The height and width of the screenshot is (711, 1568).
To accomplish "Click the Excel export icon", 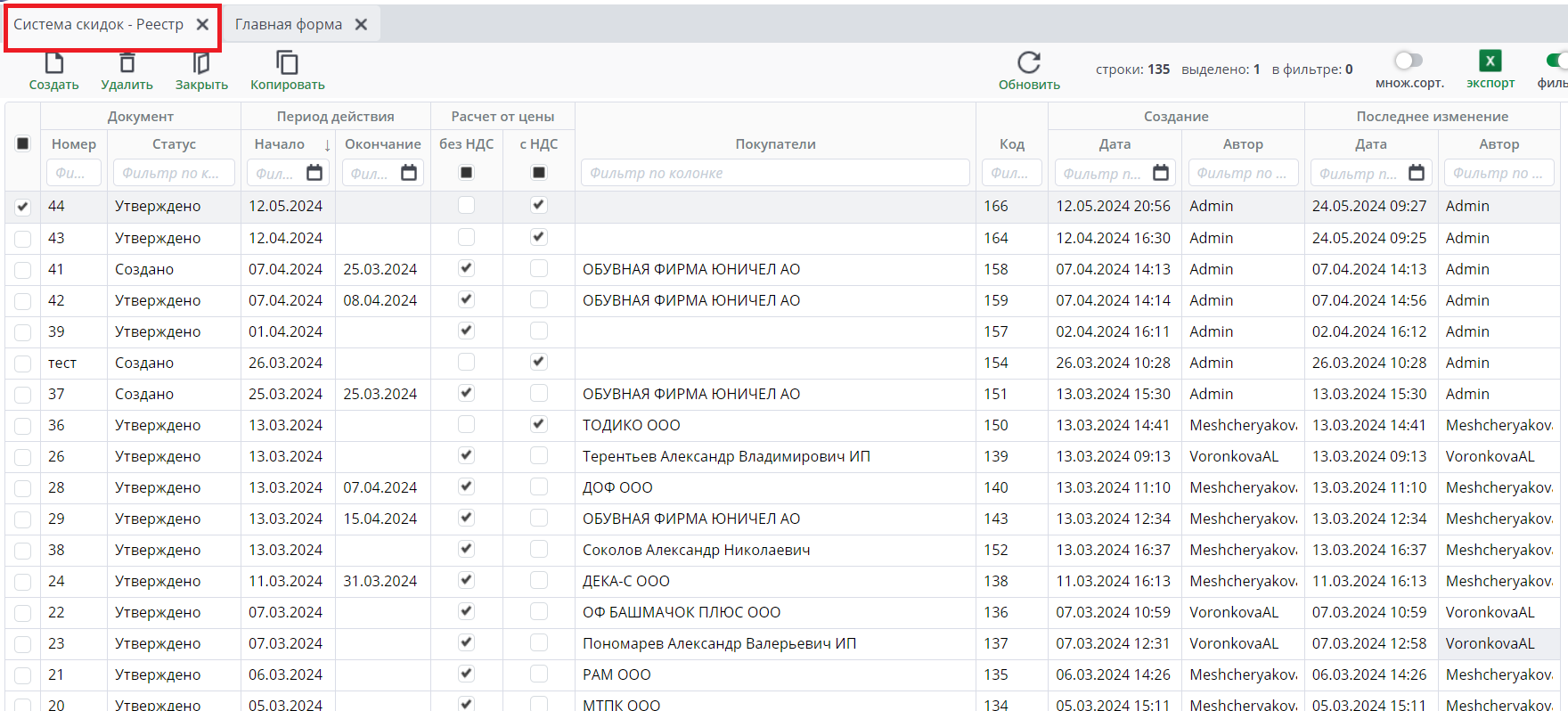I will 1490,61.
